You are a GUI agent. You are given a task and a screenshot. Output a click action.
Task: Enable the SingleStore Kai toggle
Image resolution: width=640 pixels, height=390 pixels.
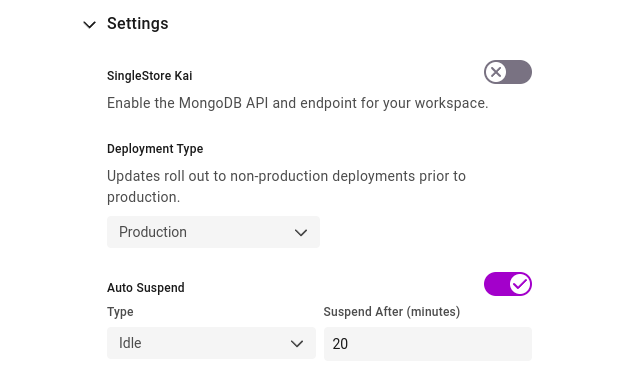tap(508, 72)
